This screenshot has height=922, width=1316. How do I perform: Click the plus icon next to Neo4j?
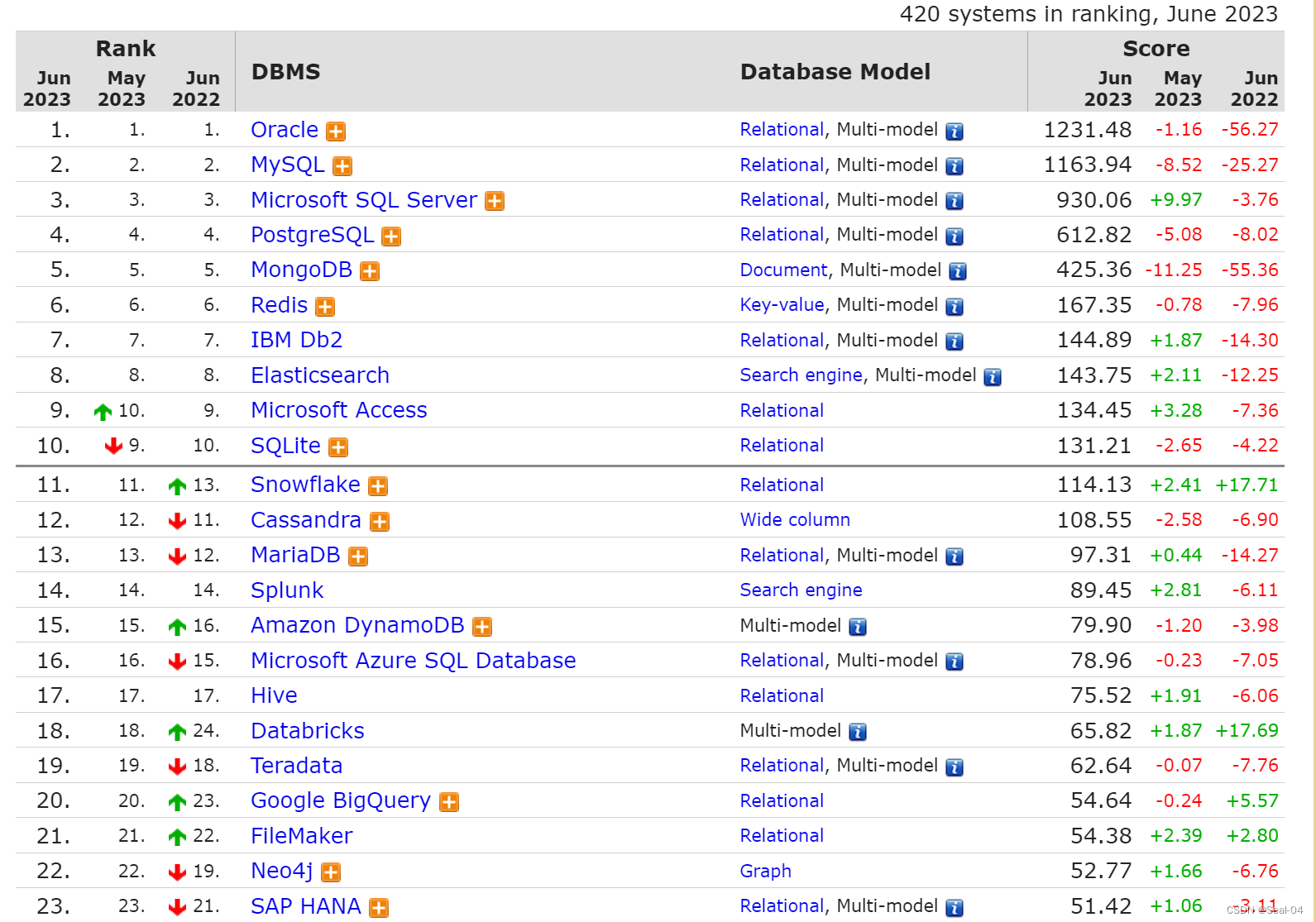click(331, 872)
